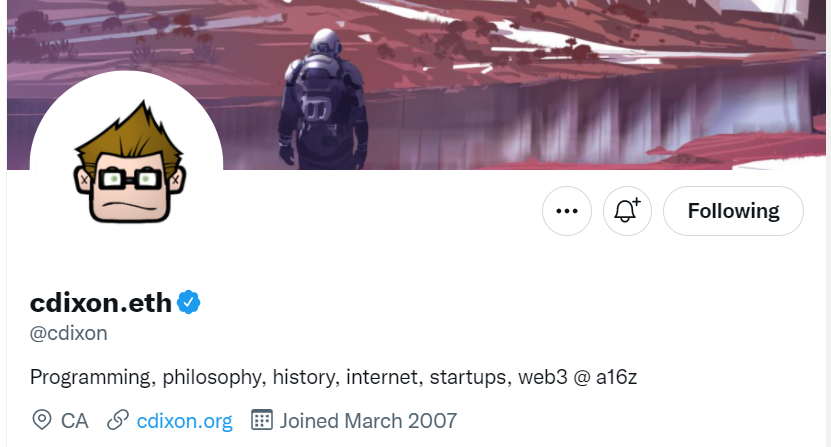
Task: Click the cdixon.eth display name
Action: [101, 302]
